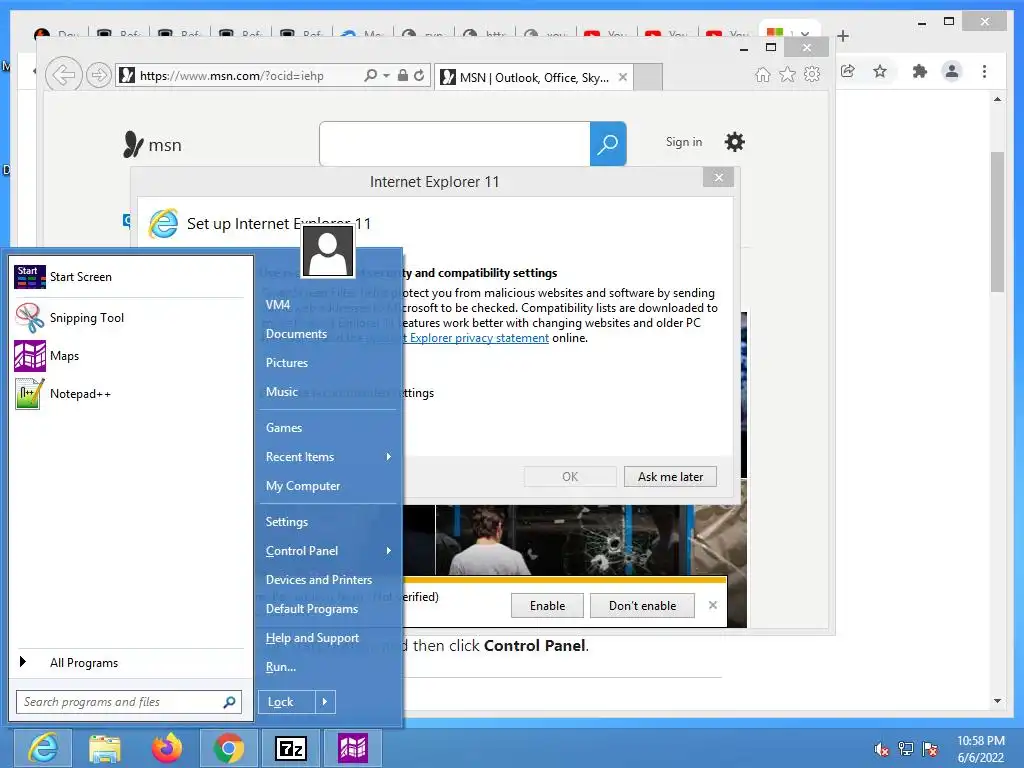Click the Chrome extensions puzzle icon

(920, 71)
